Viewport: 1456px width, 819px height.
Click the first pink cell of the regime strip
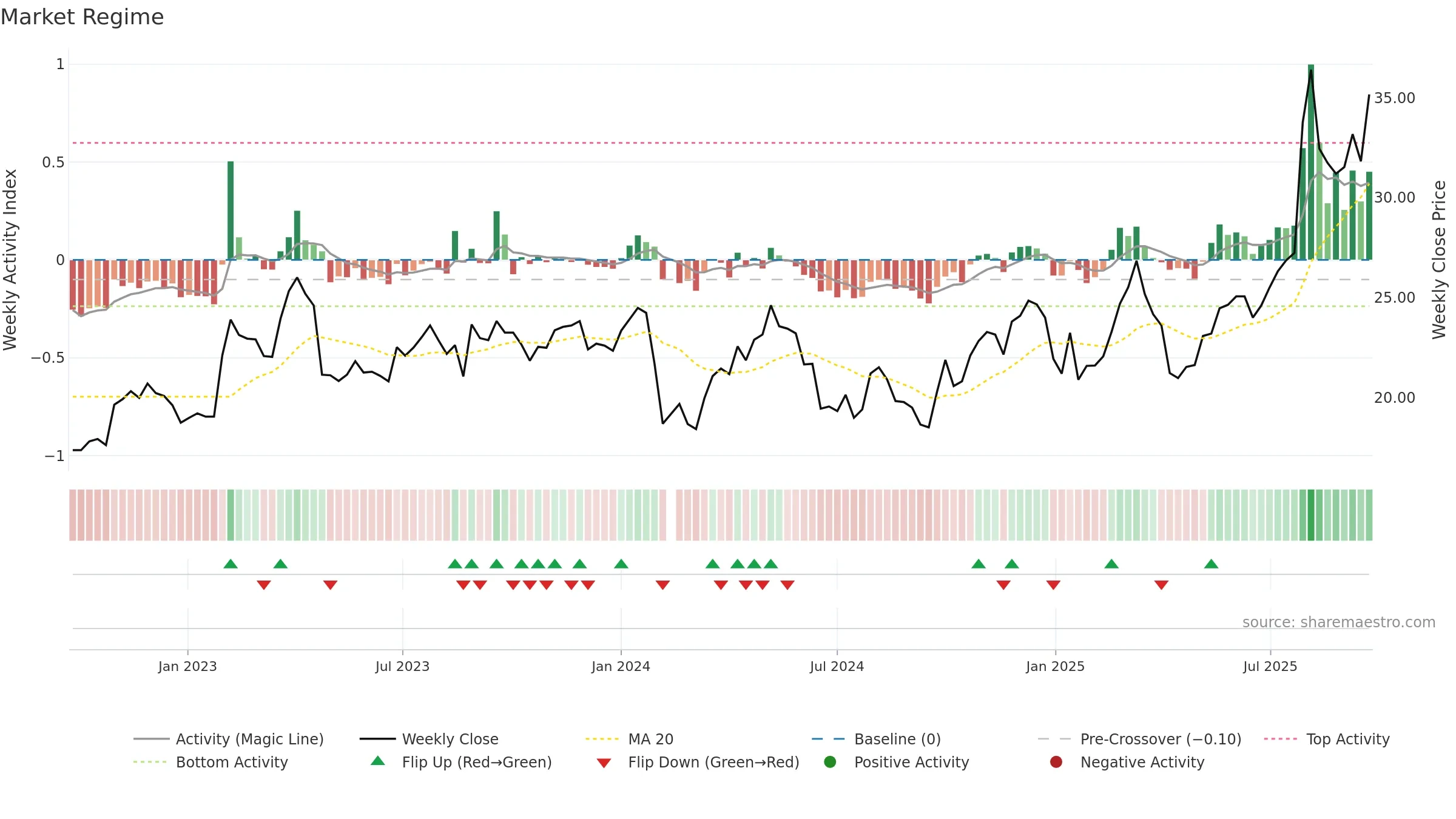click(x=73, y=515)
